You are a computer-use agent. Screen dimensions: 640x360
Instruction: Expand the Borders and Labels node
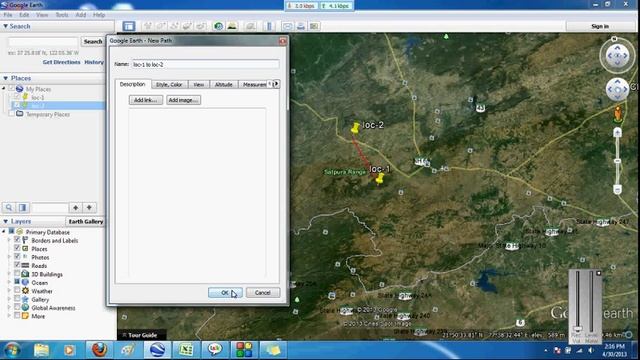tap(9, 240)
